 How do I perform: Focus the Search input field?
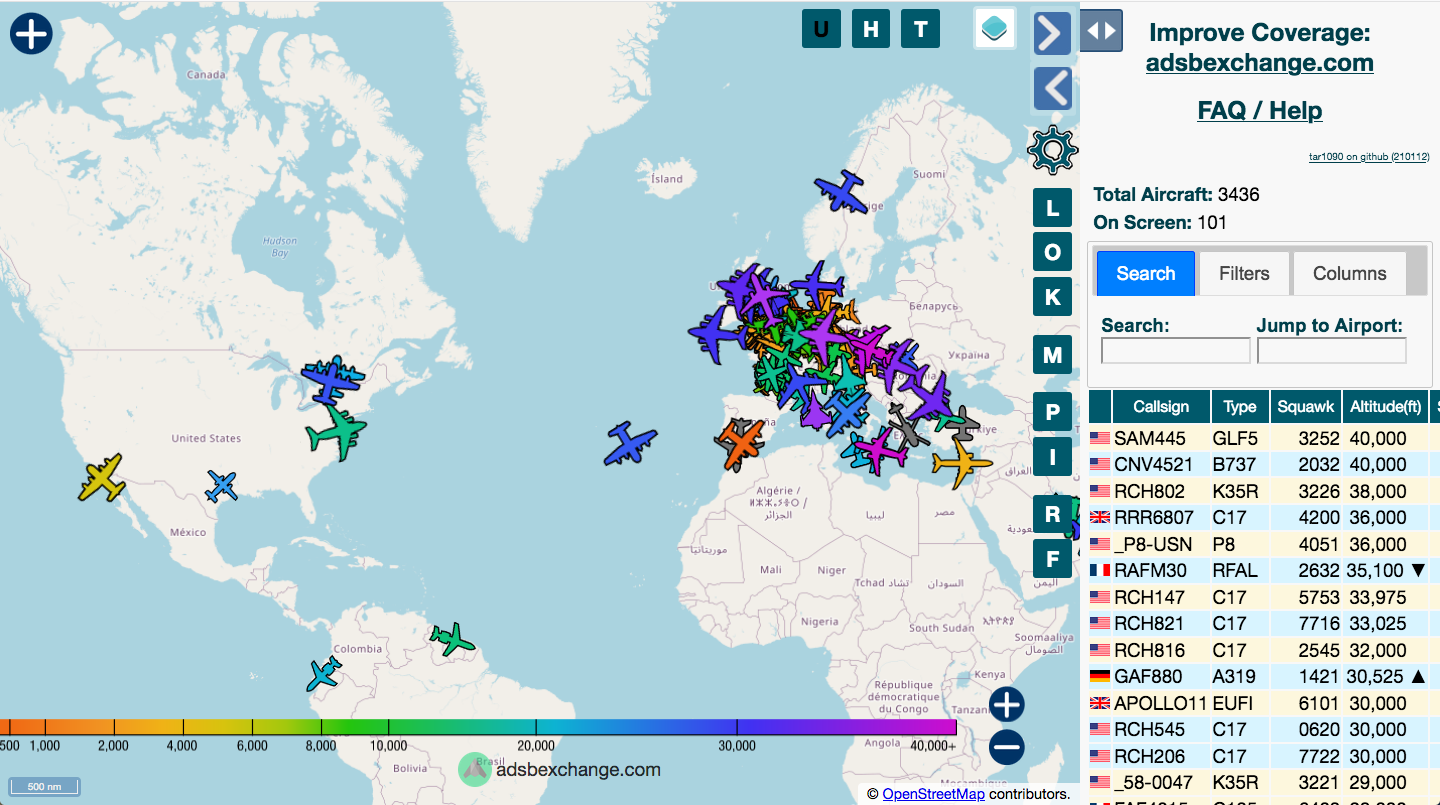[x=1176, y=351]
